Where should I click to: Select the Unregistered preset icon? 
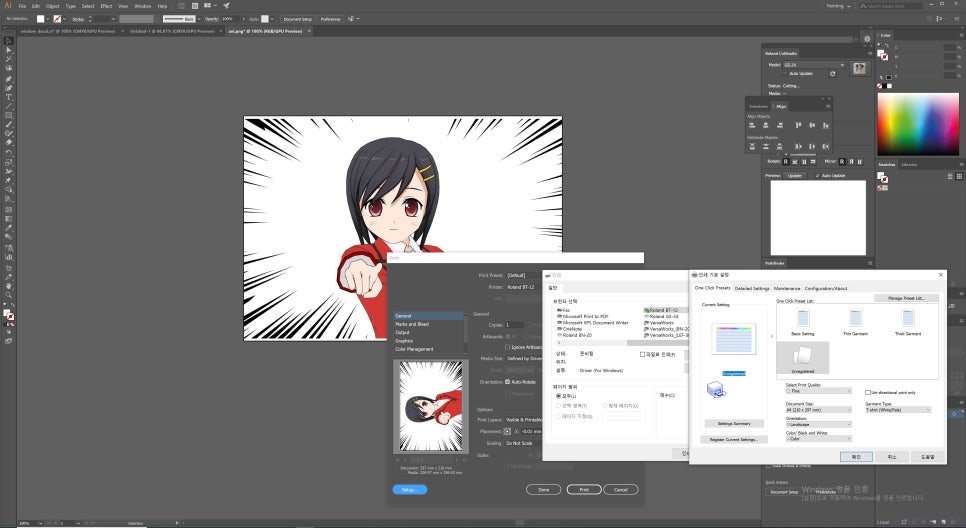click(803, 358)
